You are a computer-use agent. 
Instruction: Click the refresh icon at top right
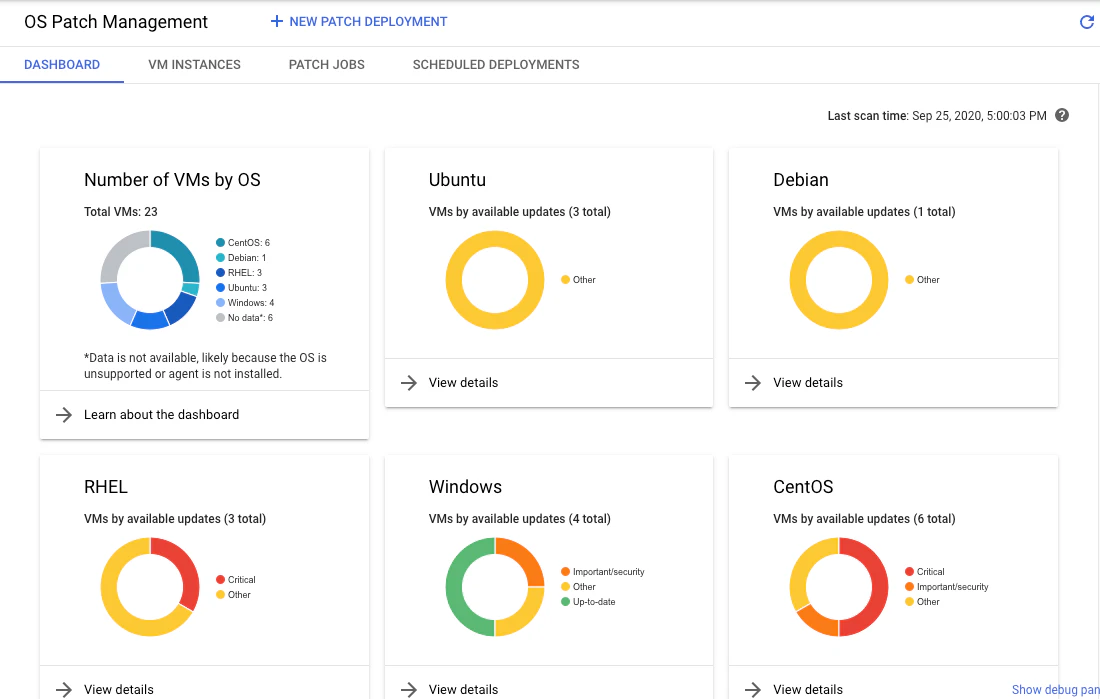click(x=1087, y=22)
